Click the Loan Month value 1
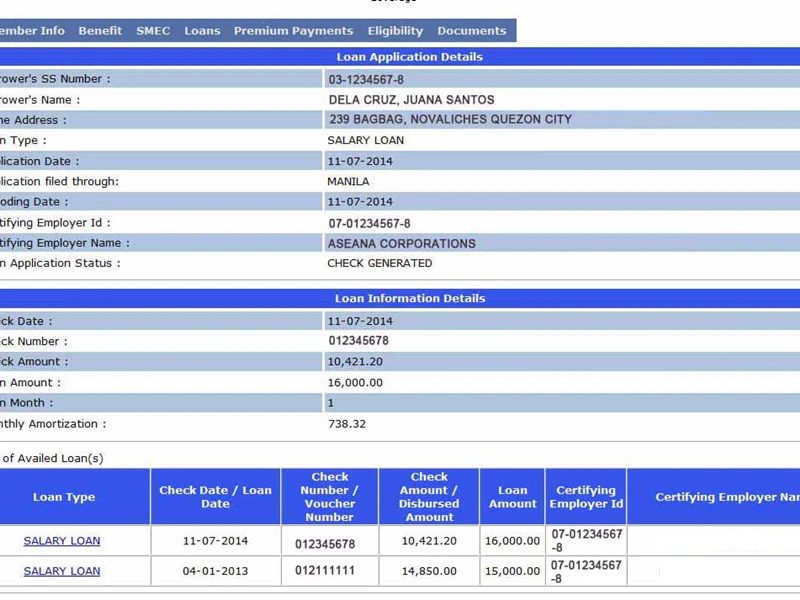 coord(331,403)
